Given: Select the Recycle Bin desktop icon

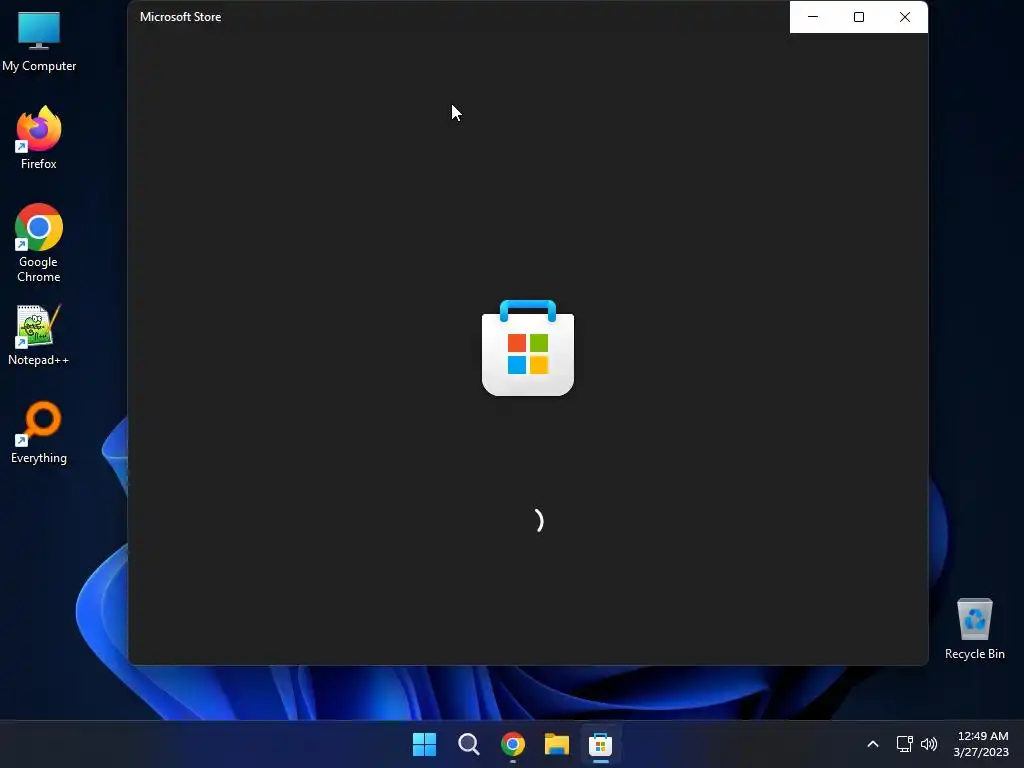Looking at the screenshot, I should click(974, 629).
